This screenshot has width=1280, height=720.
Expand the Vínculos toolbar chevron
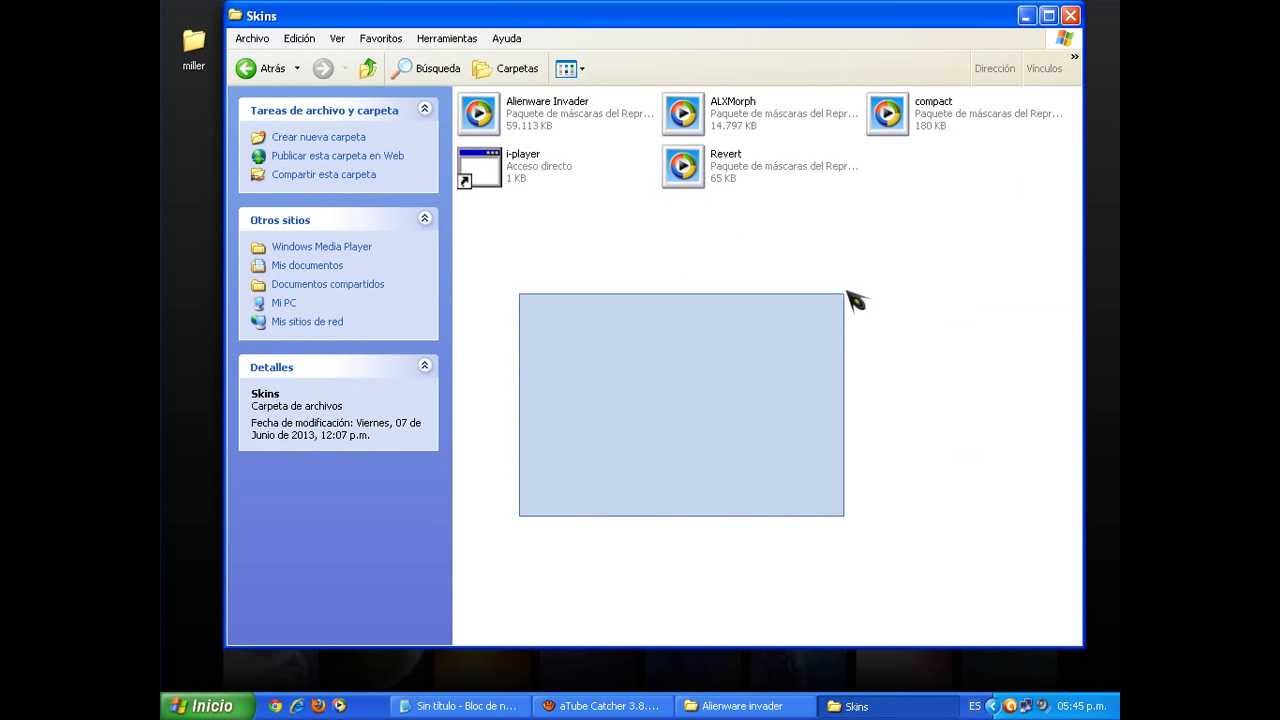[1074, 57]
